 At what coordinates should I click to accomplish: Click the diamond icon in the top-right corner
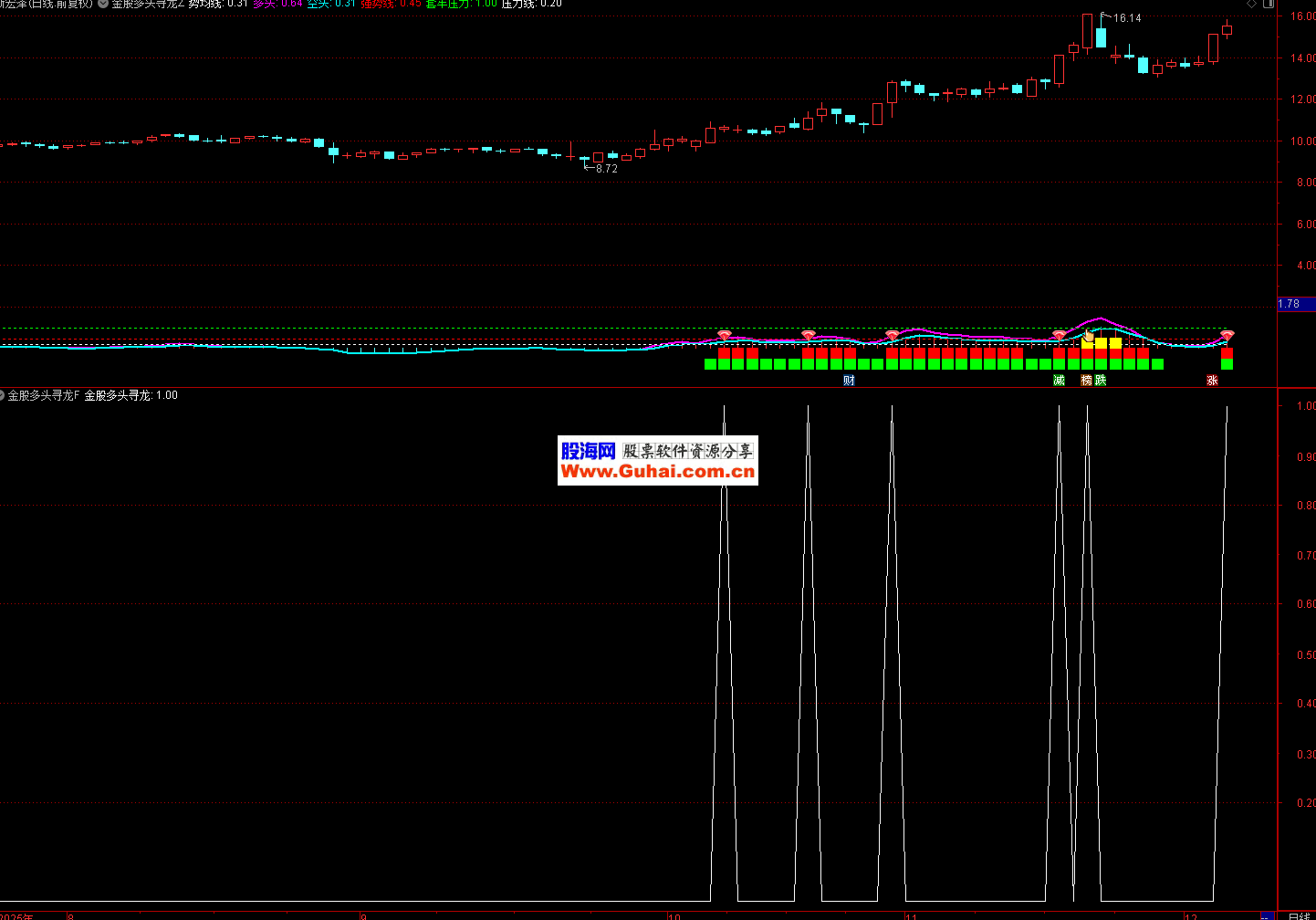(x=1252, y=4)
